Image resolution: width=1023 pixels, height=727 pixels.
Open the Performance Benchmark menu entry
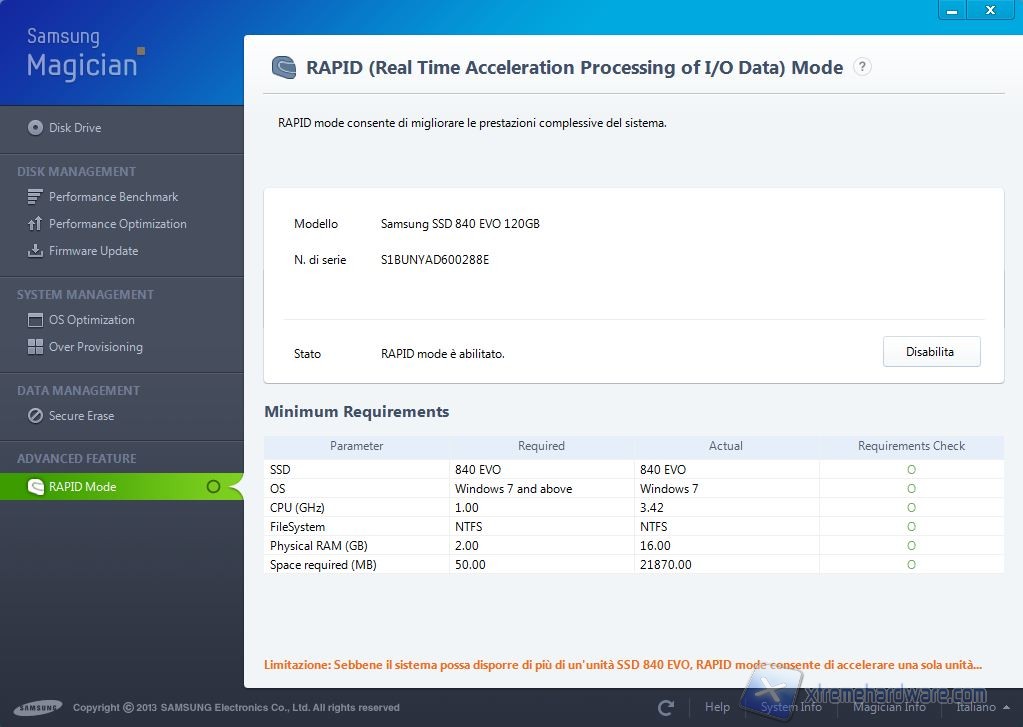[x=113, y=197]
